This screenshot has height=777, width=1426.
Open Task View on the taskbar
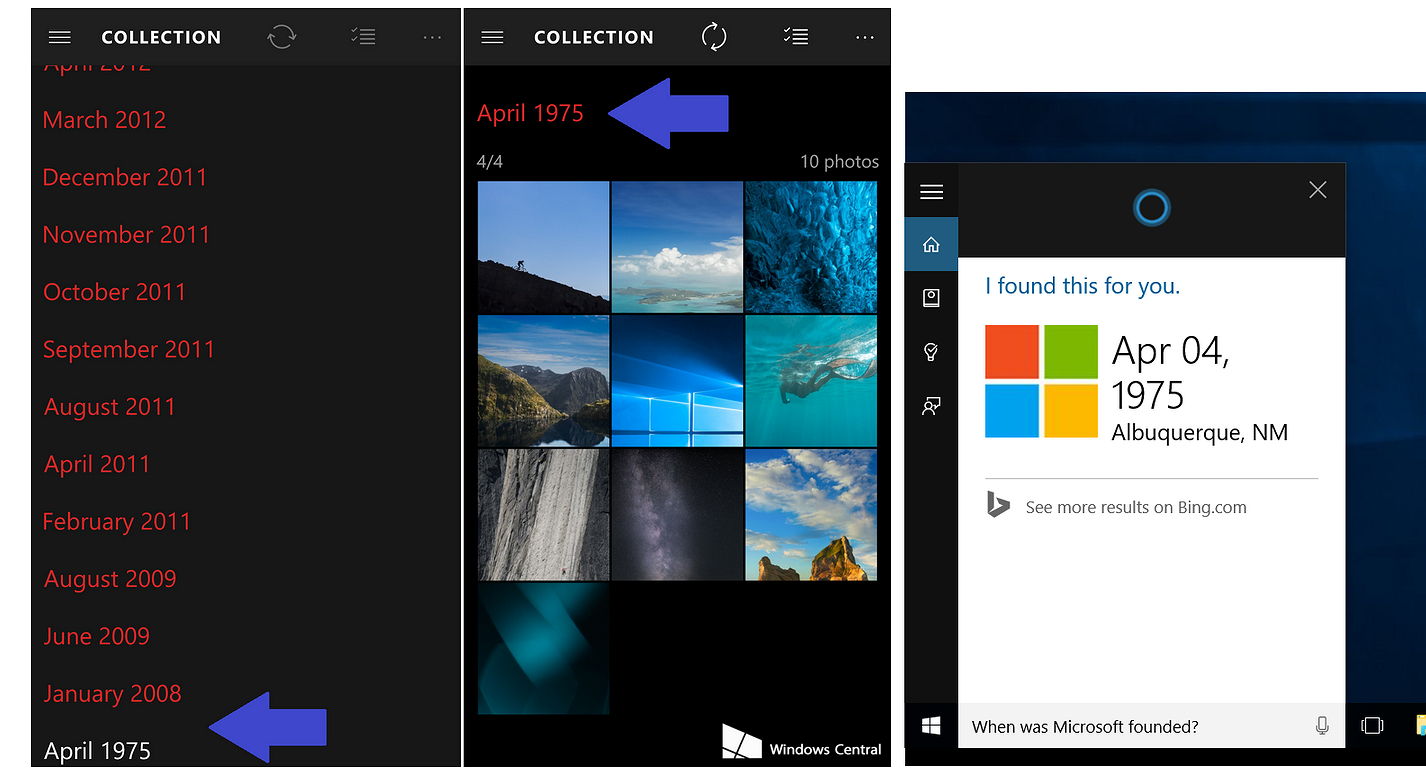pos(1372,725)
